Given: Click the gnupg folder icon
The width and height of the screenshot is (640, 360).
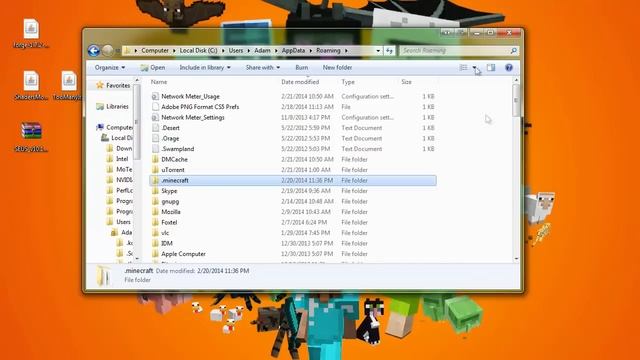Looking at the screenshot, I should 155,202.
